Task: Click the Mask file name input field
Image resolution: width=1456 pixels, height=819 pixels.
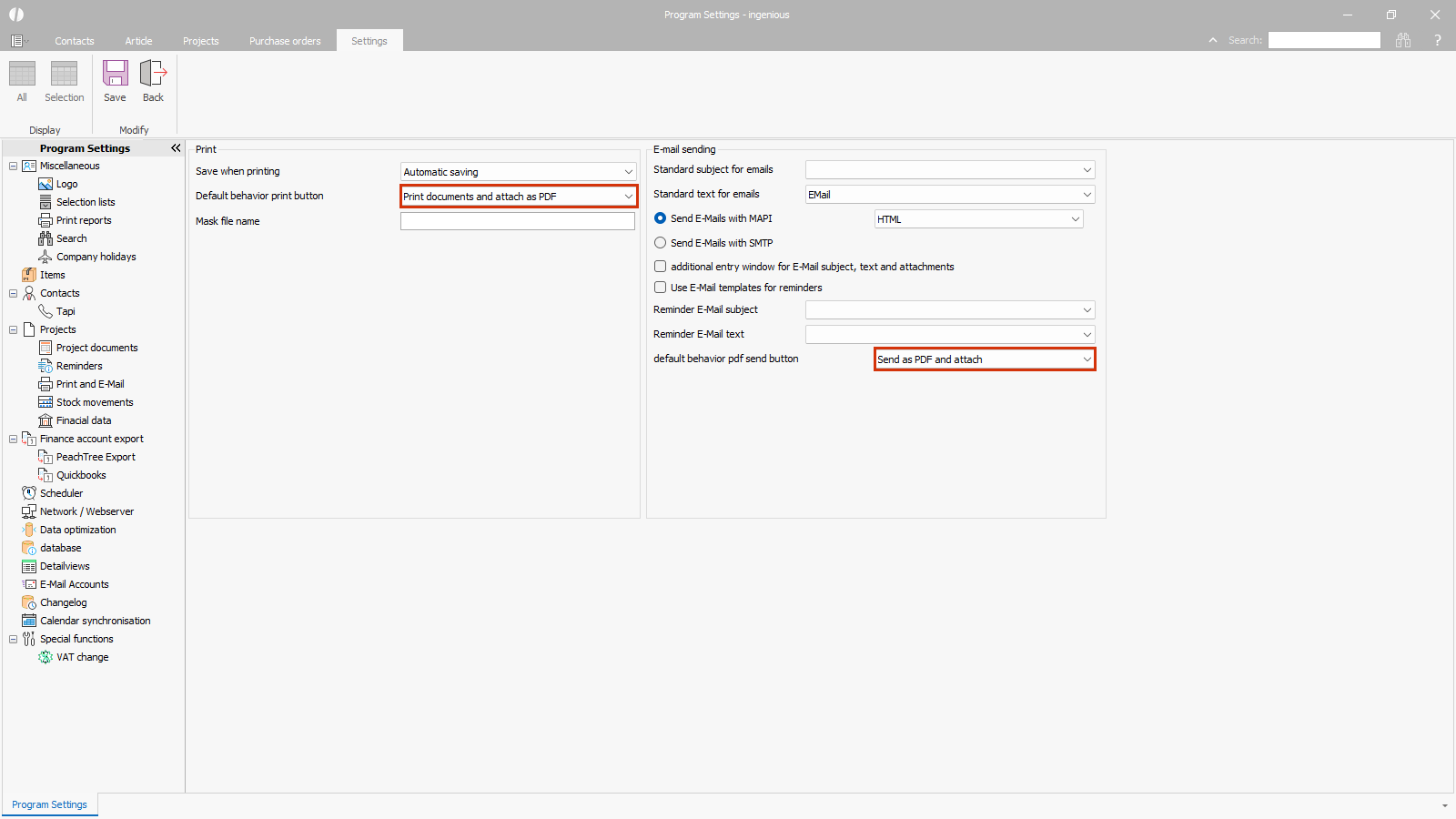Action: (x=517, y=221)
